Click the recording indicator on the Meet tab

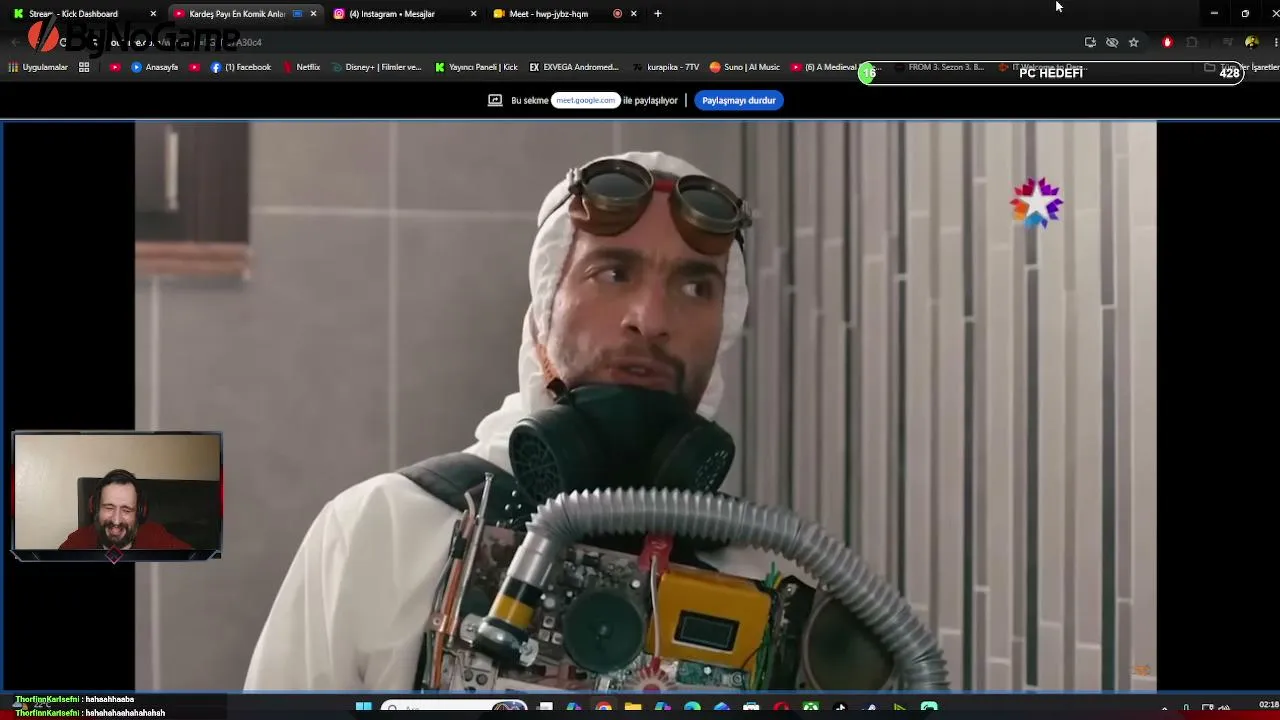coord(617,14)
